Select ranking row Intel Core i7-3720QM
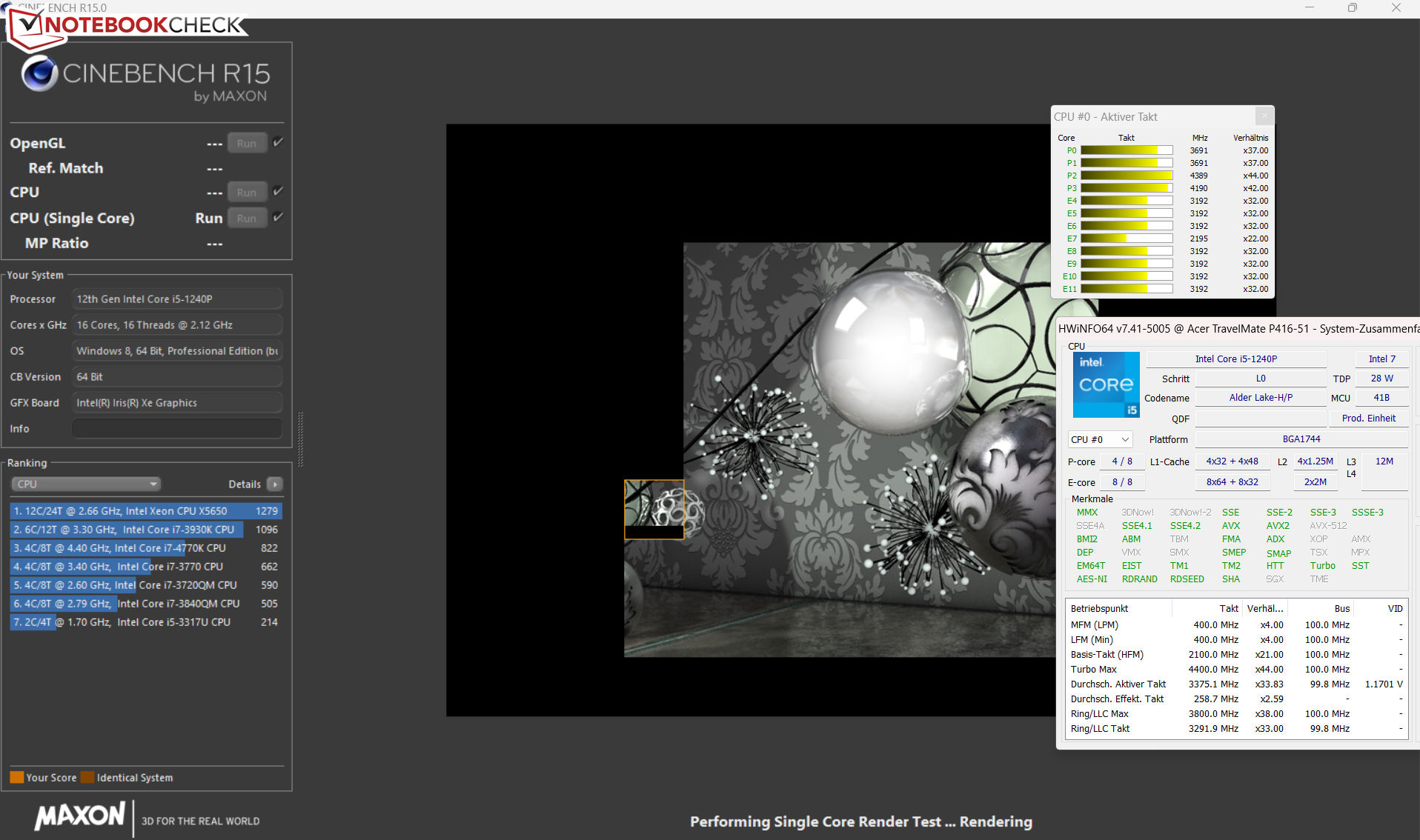 (145, 585)
